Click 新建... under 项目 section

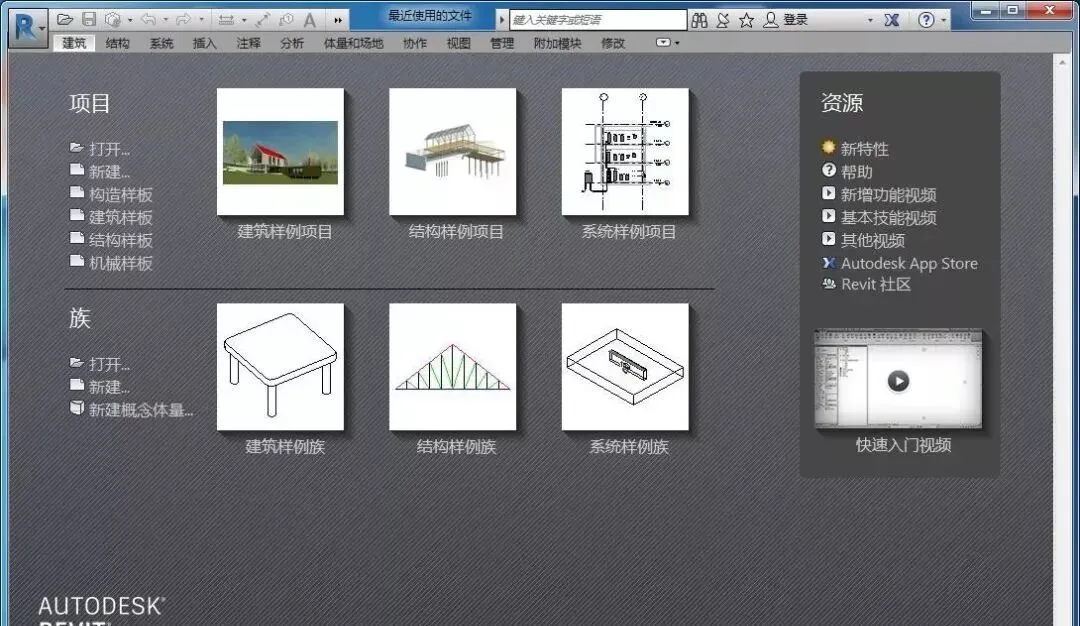pyautogui.click(x=101, y=171)
